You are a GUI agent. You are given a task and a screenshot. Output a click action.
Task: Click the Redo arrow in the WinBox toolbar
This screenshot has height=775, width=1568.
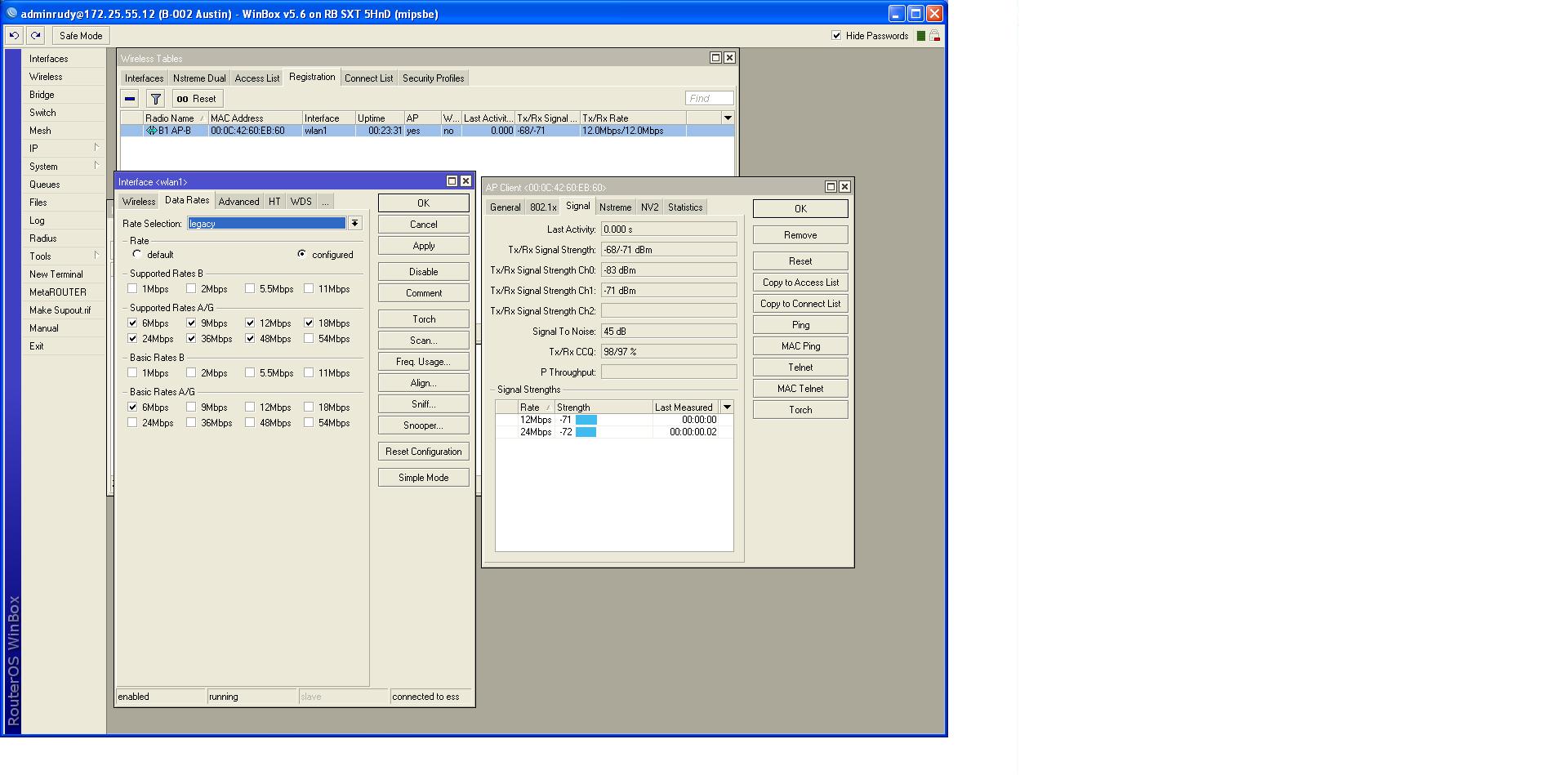click(x=35, y=35)
